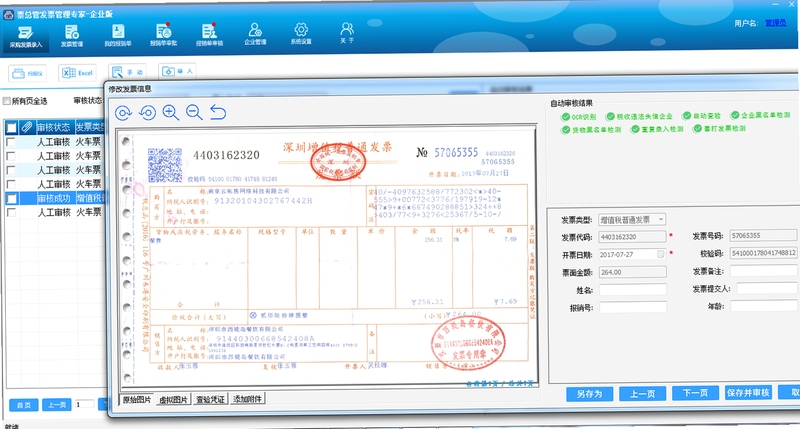Rotate invoice image counterclockwise
The width and height of the screenshot is (800, 429).
[x=147, y=112]
